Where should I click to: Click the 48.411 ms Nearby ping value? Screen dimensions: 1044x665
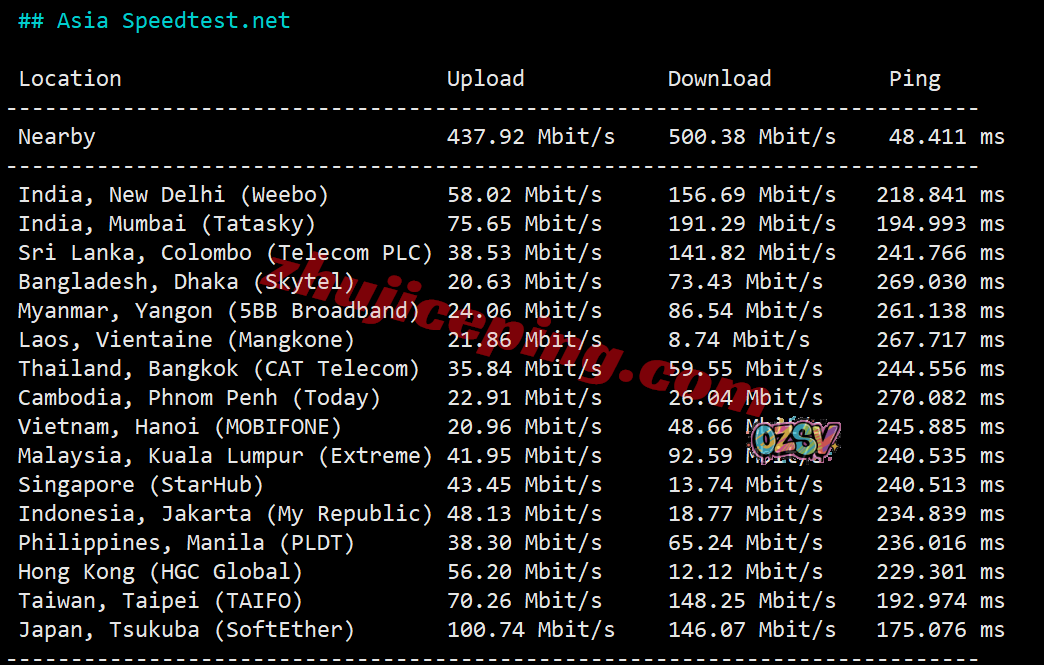pos(946,137)
